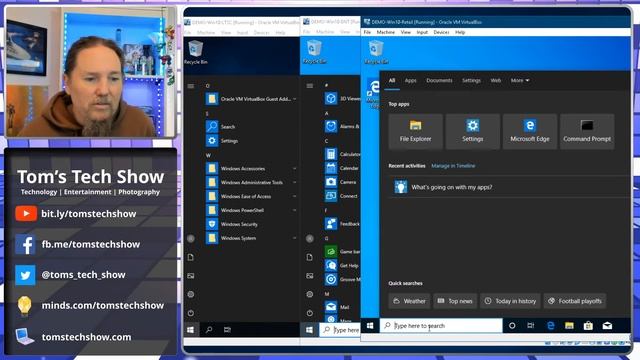Open Mail in ENT start menu

click(342, 307)
